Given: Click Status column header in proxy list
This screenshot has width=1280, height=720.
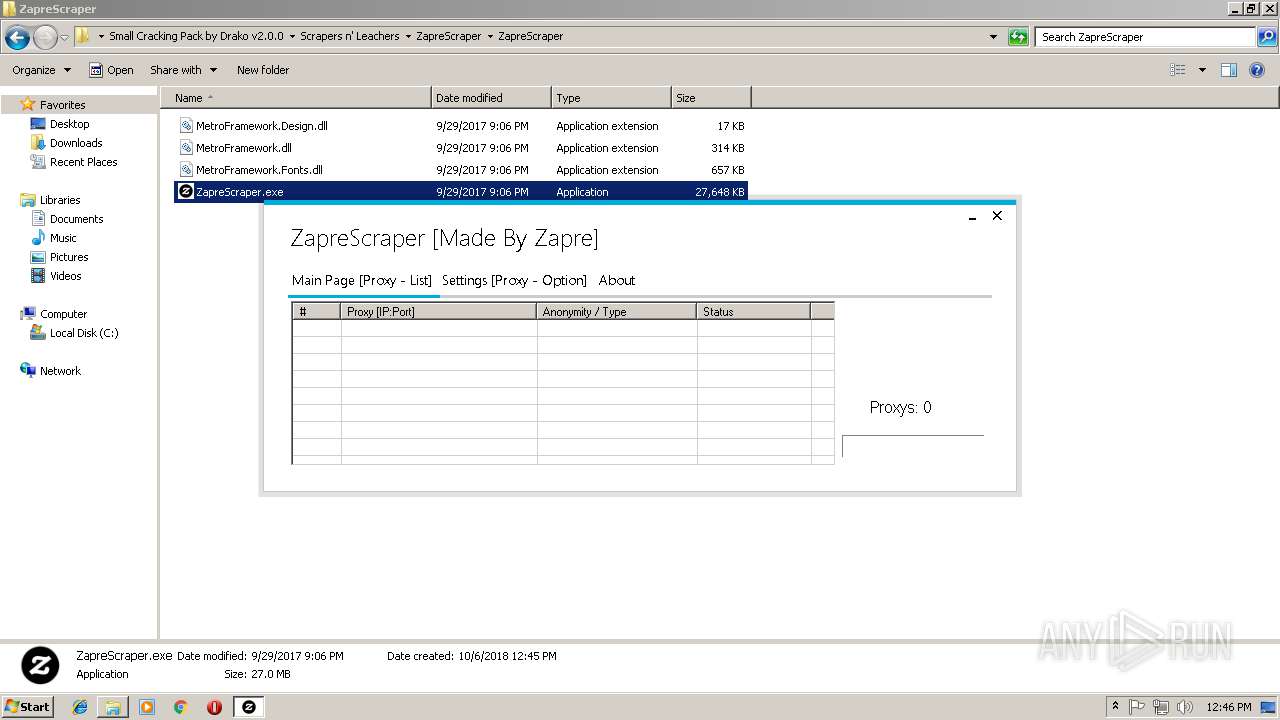Looking at the screenshot, I should [754, 312].
